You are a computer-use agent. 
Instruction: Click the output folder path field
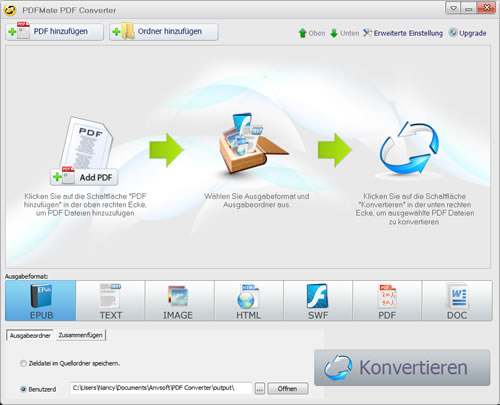[x=161, y=388]
